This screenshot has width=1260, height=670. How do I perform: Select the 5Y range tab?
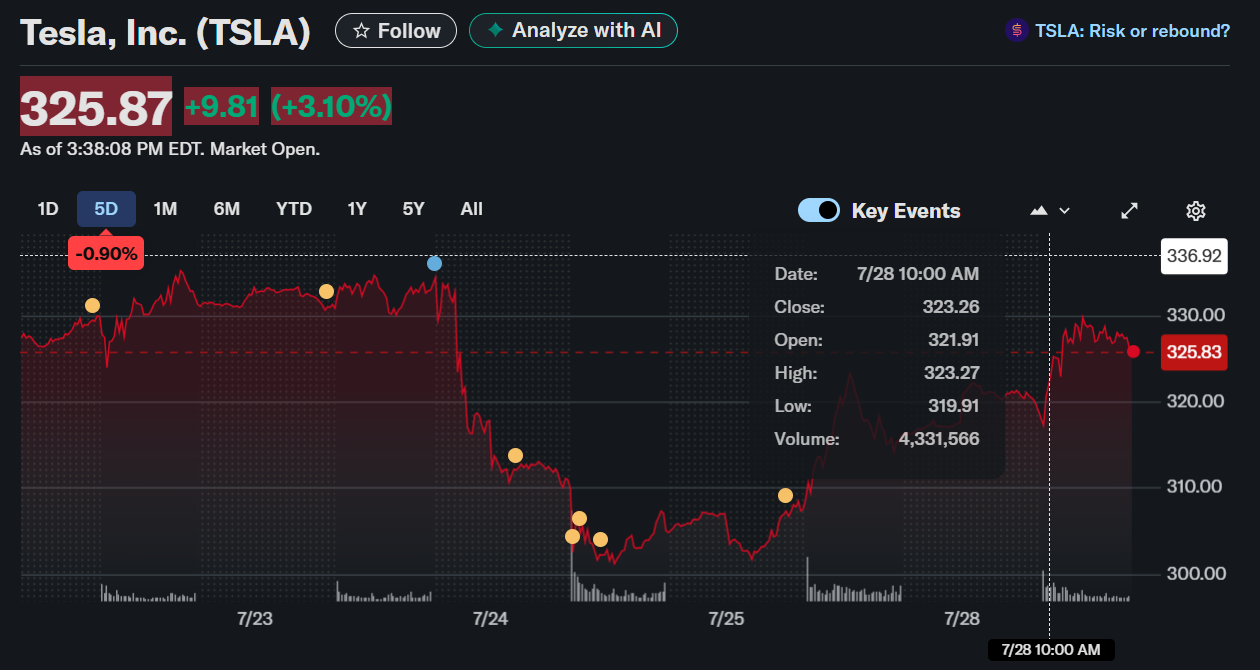[x=414, y=209]
